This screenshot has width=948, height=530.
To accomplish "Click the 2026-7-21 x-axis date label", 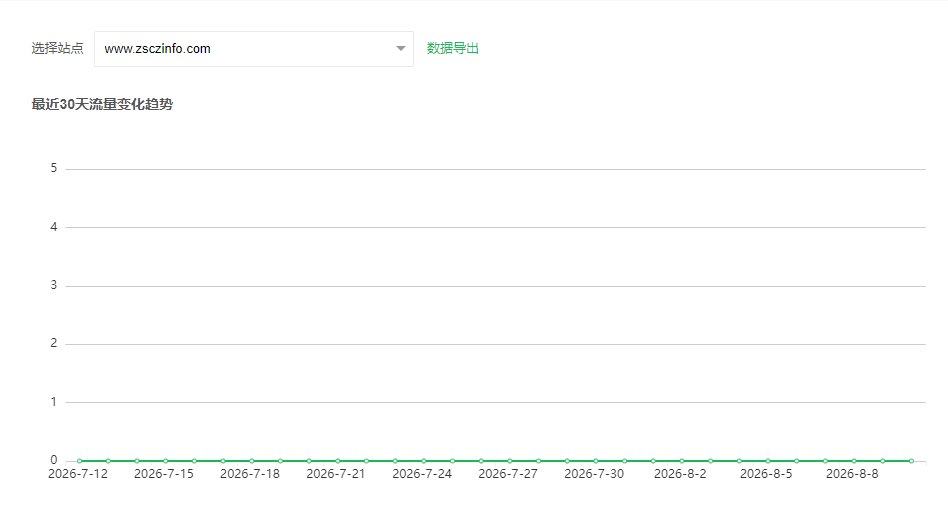I will click(x=336, y=474).
